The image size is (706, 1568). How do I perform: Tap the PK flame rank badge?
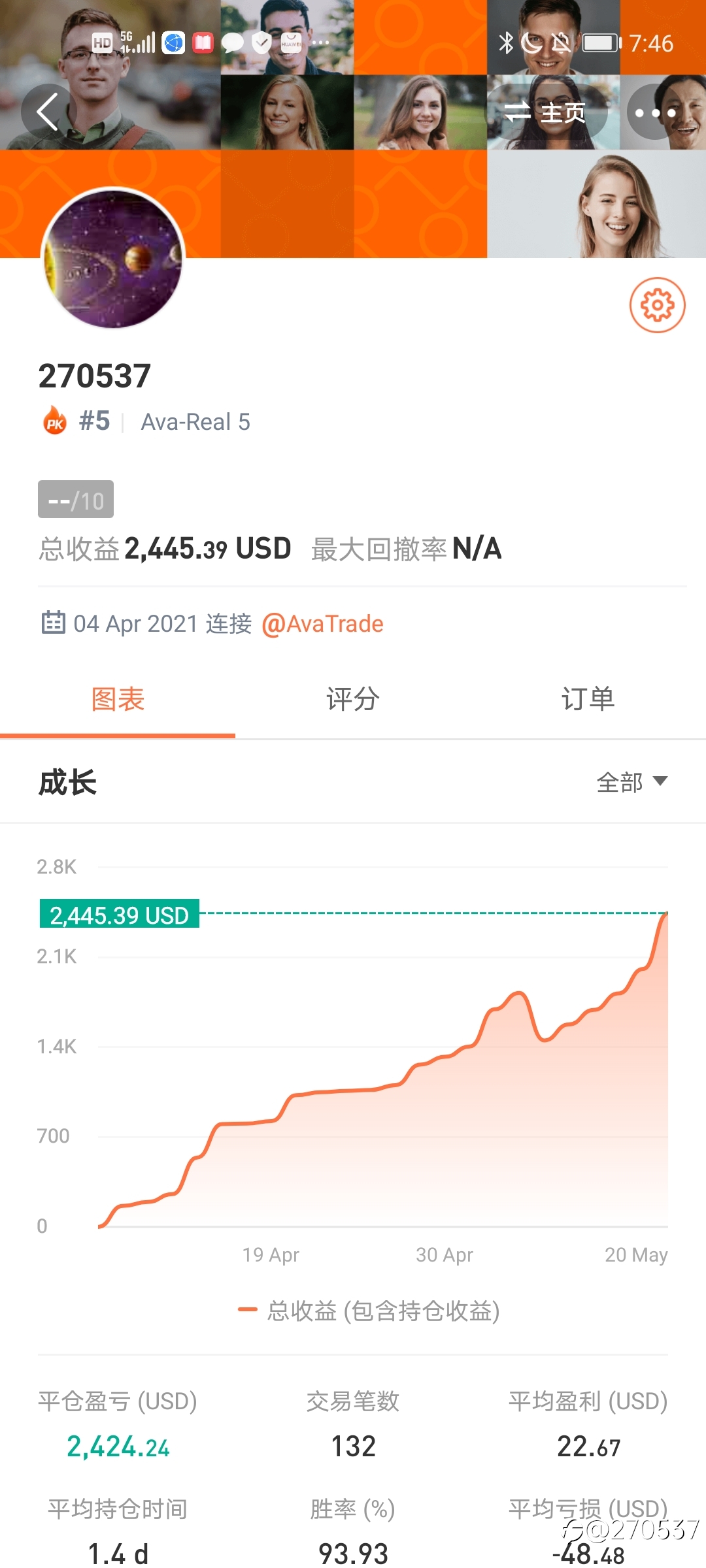coord(55,421)
